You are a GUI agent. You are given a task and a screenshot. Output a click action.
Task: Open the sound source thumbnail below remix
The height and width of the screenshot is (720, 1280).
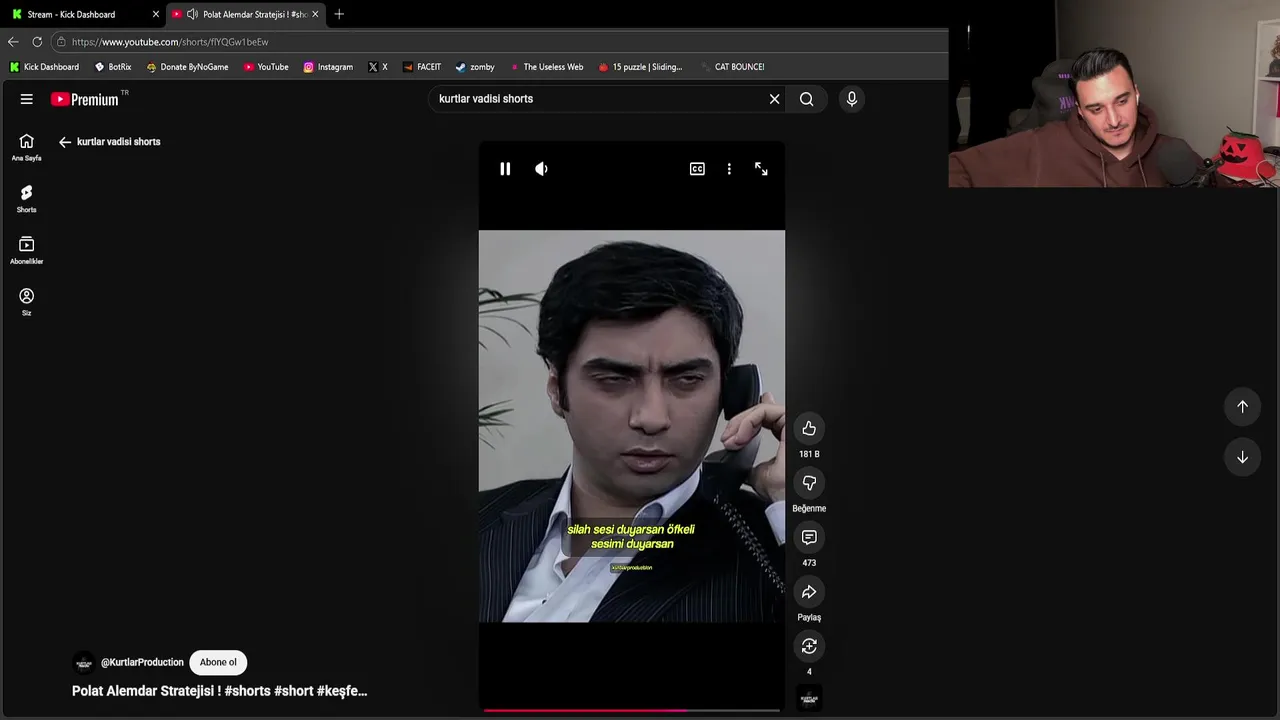pos(809,699)
